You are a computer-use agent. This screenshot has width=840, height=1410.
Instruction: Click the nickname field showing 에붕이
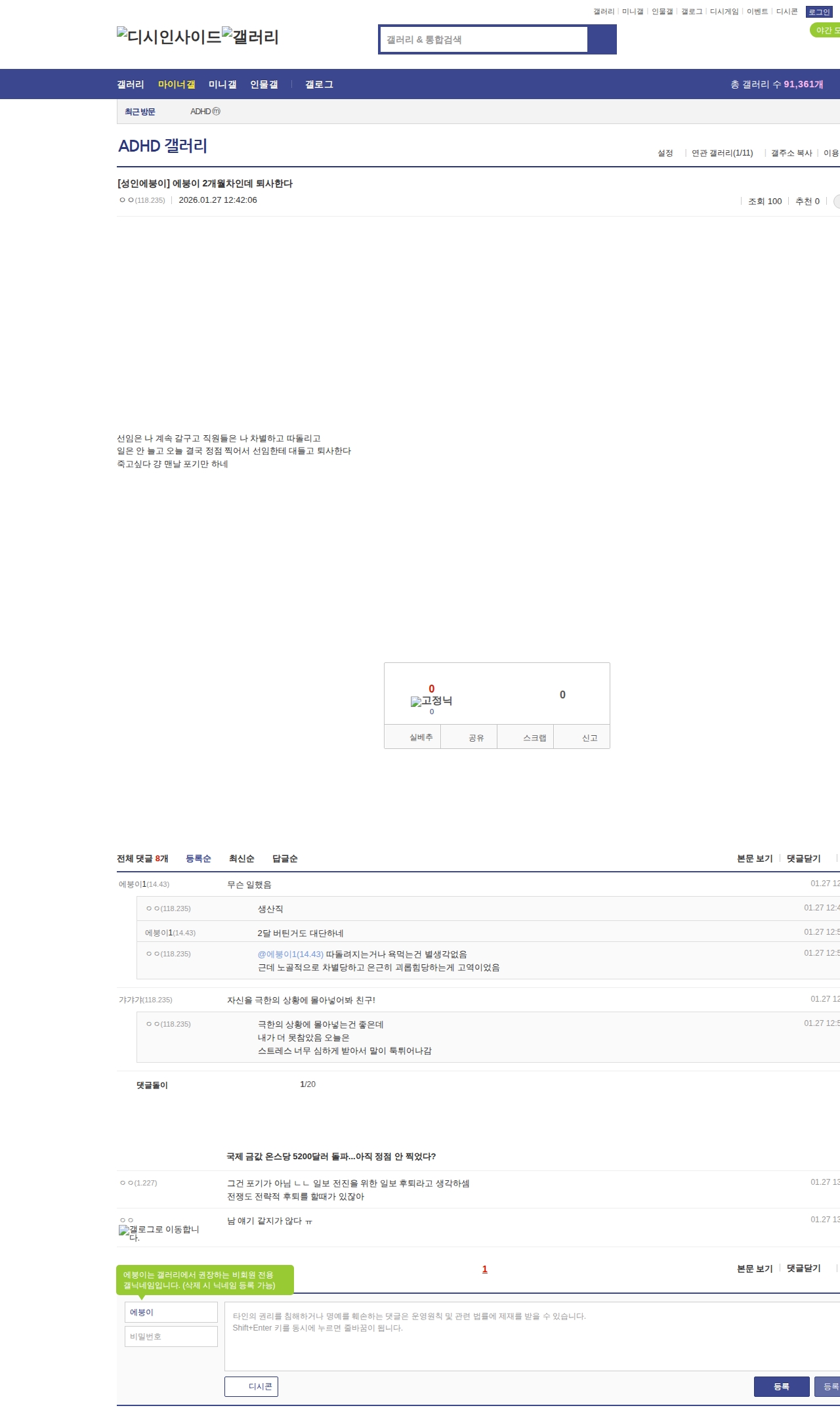[171, 1312]
